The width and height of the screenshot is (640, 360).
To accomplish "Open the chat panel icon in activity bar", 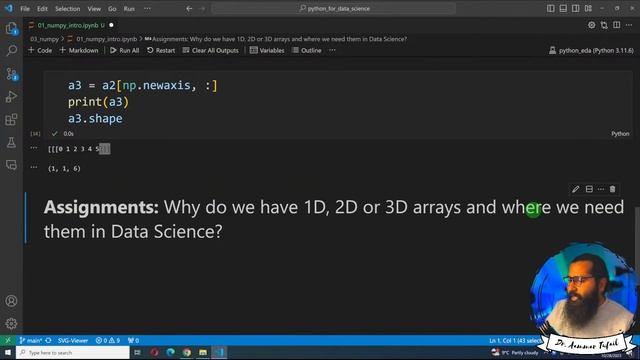I will point(11,165).
